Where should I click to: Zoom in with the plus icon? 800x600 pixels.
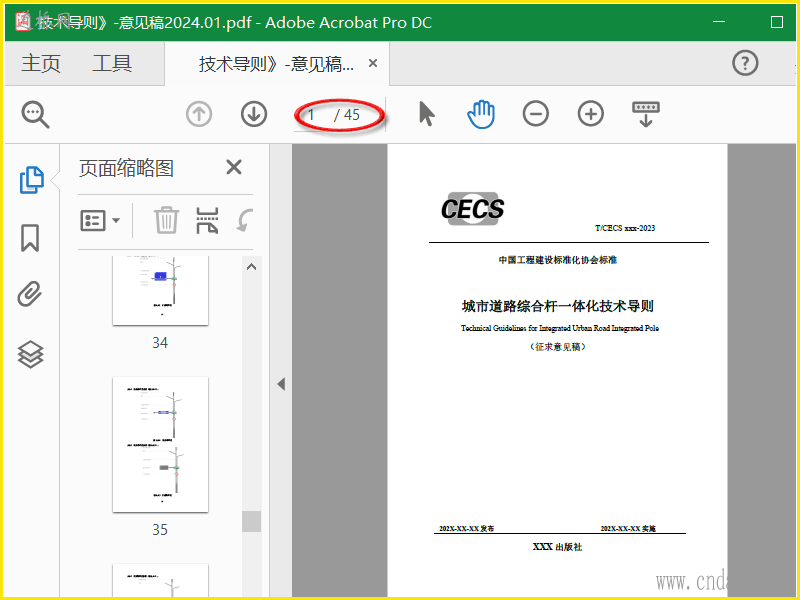click(x=591, y=114)
